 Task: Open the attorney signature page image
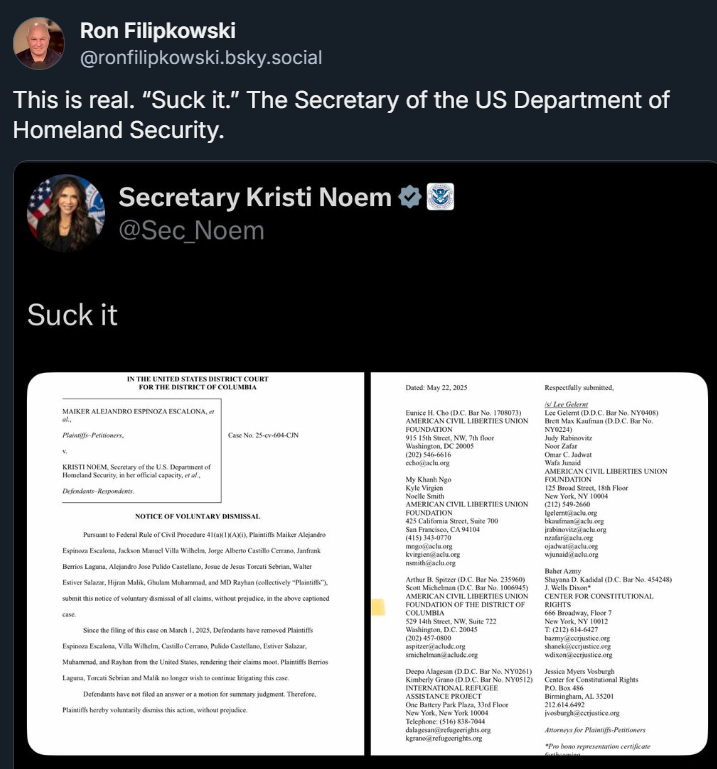pos(539,564)
